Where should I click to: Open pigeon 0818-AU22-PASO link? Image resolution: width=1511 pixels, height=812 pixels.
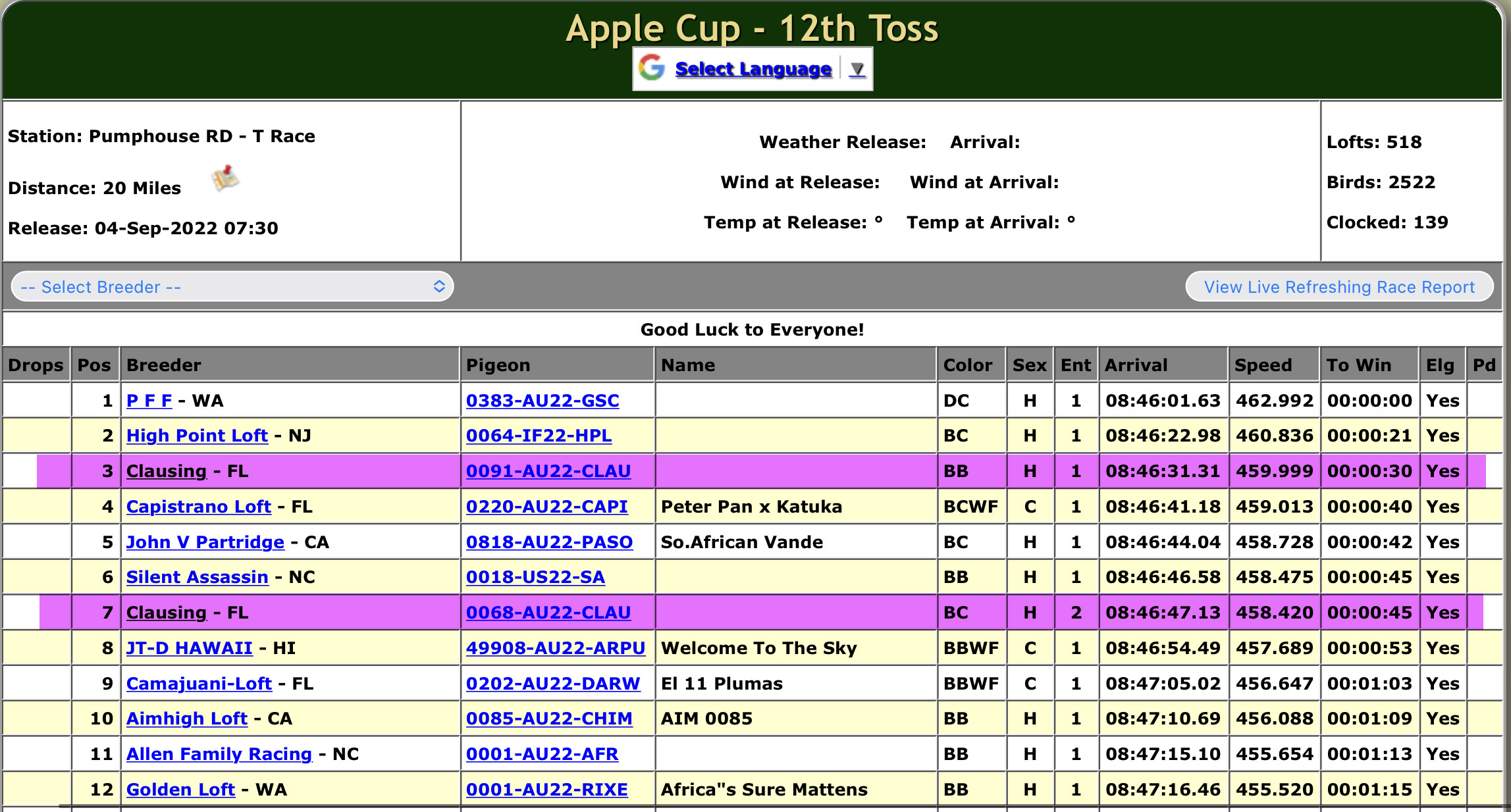(548, 542)
